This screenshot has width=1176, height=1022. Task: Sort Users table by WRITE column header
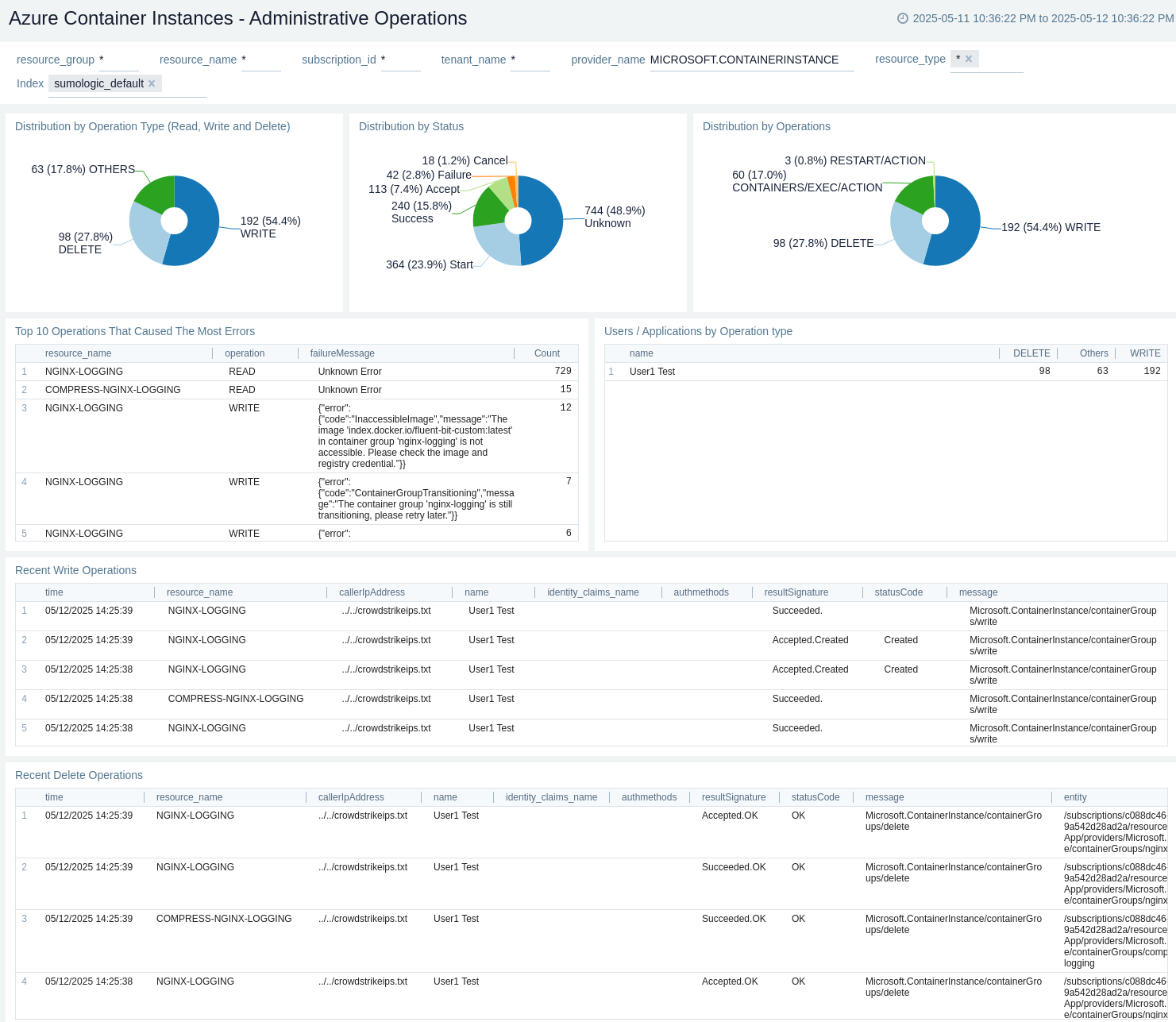coord(1145,353)
